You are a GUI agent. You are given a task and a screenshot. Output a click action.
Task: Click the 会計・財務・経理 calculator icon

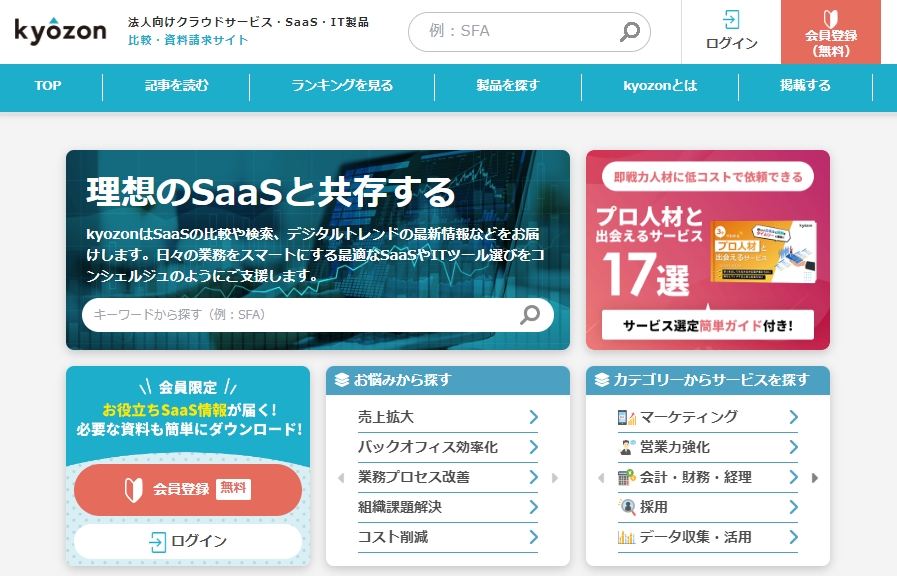(x=626, y=477)
